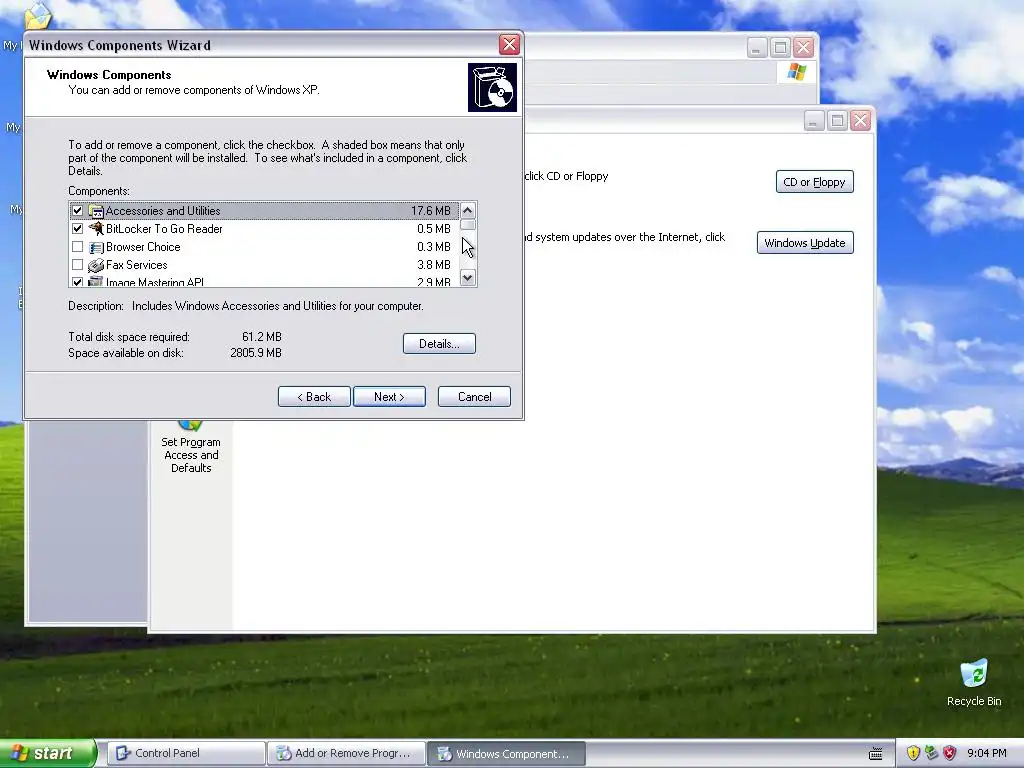Click the yellow security shield tray icon
This screenshot has width=1024, height=768.
click(x=913, y=753)
